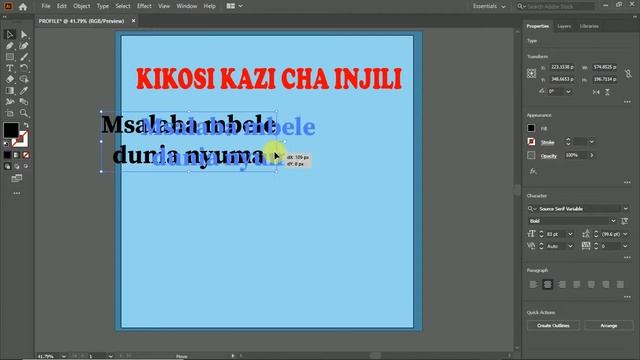Set color mode in toolbar
This screenshot has width=640, height=360.
click(x=7, y=155)
